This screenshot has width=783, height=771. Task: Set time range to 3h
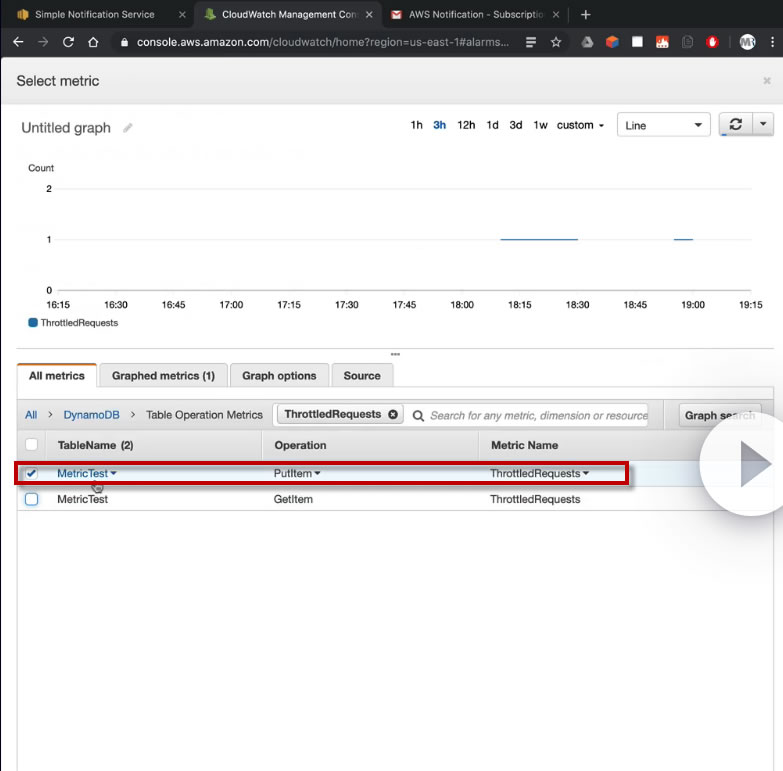click(439, 125)
